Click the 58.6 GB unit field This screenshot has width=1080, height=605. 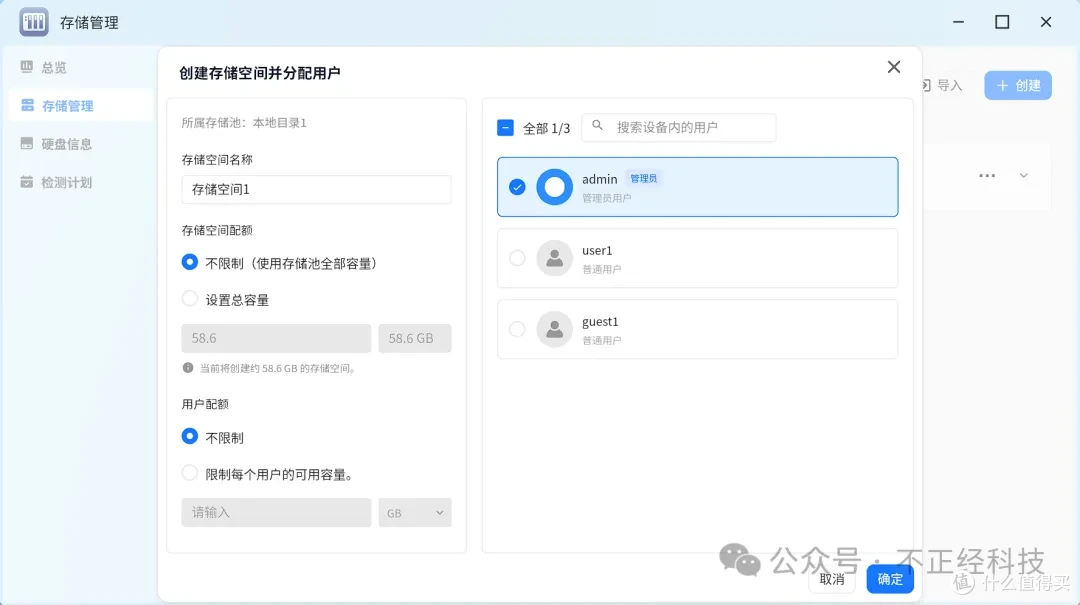tap(415, 338)
